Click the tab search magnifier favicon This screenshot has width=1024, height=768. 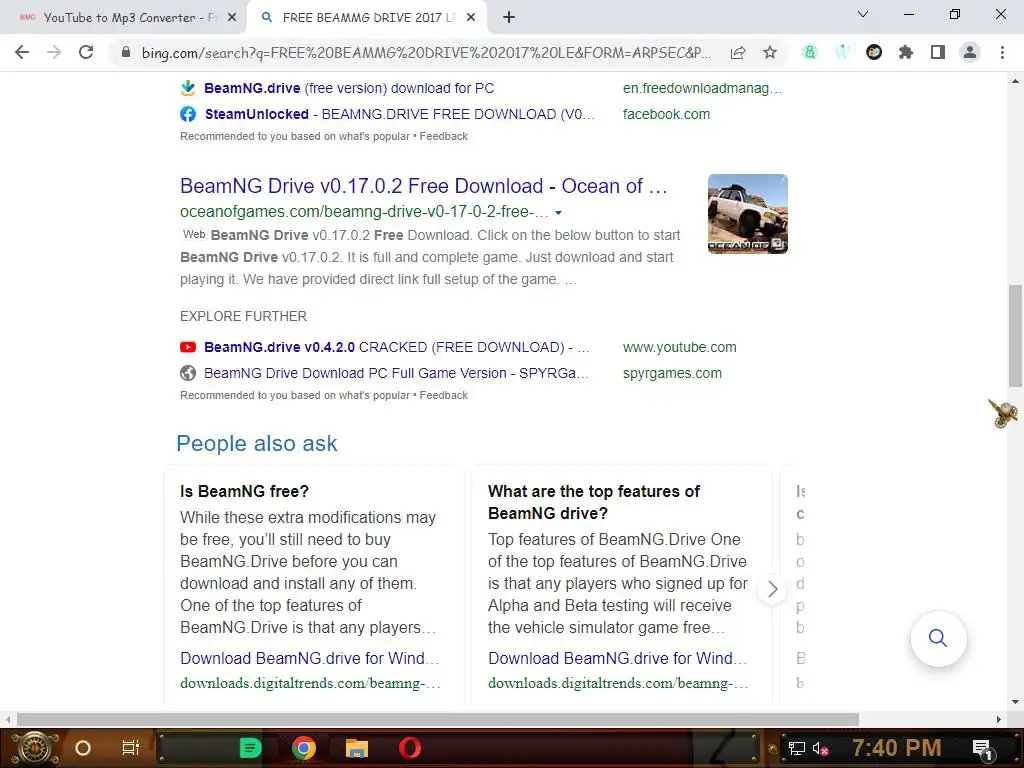[x=266, y=18]
